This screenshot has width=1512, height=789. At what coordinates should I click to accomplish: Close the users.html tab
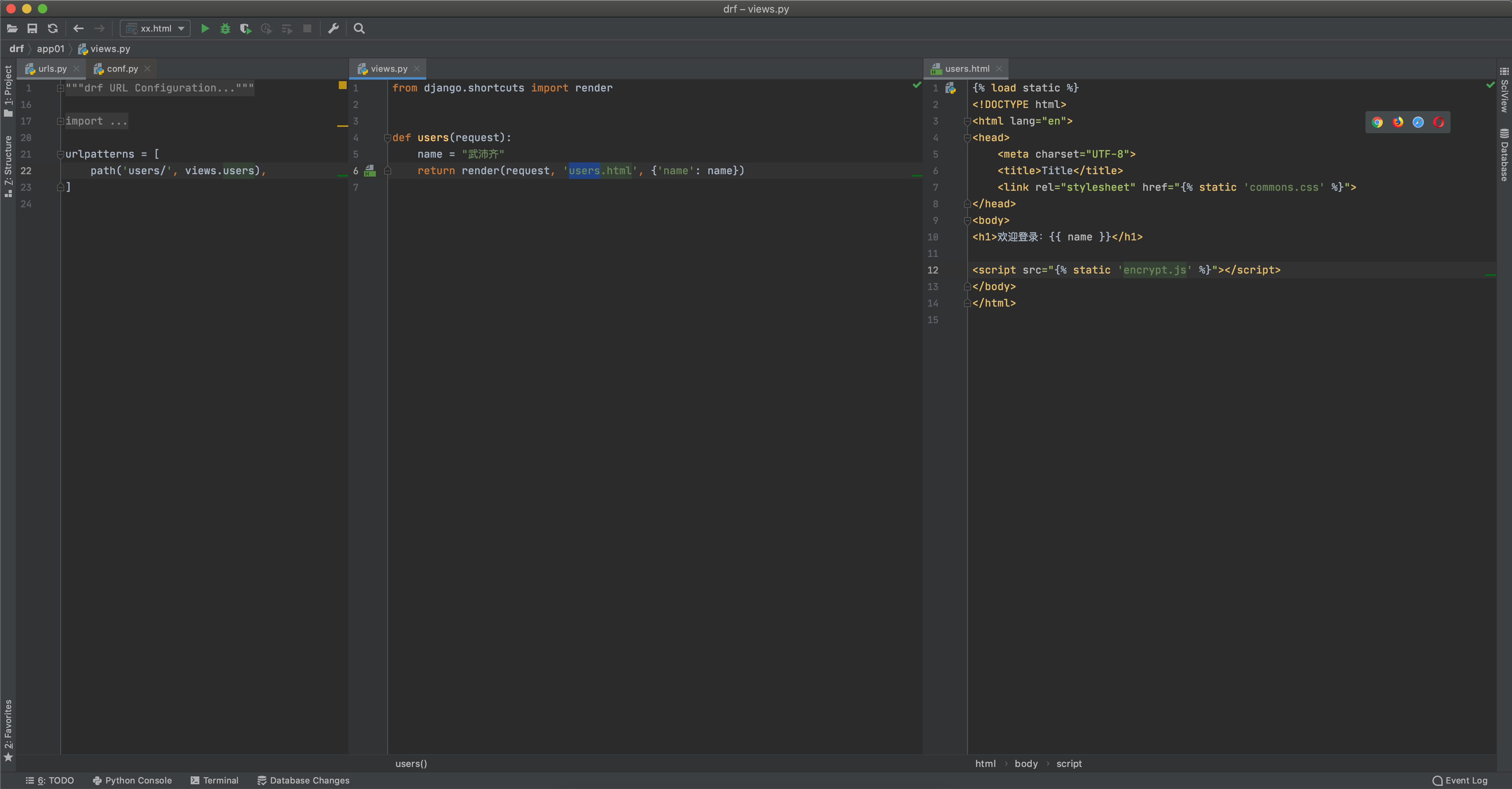point(999,69)
